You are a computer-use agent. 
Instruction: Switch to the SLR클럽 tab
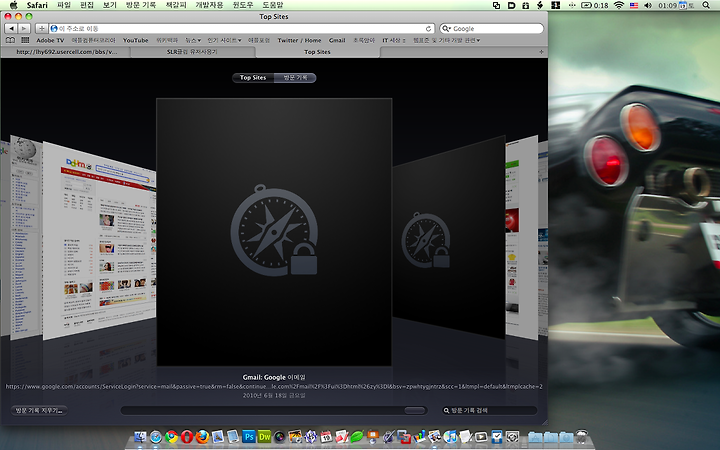(x=192, y=52)
